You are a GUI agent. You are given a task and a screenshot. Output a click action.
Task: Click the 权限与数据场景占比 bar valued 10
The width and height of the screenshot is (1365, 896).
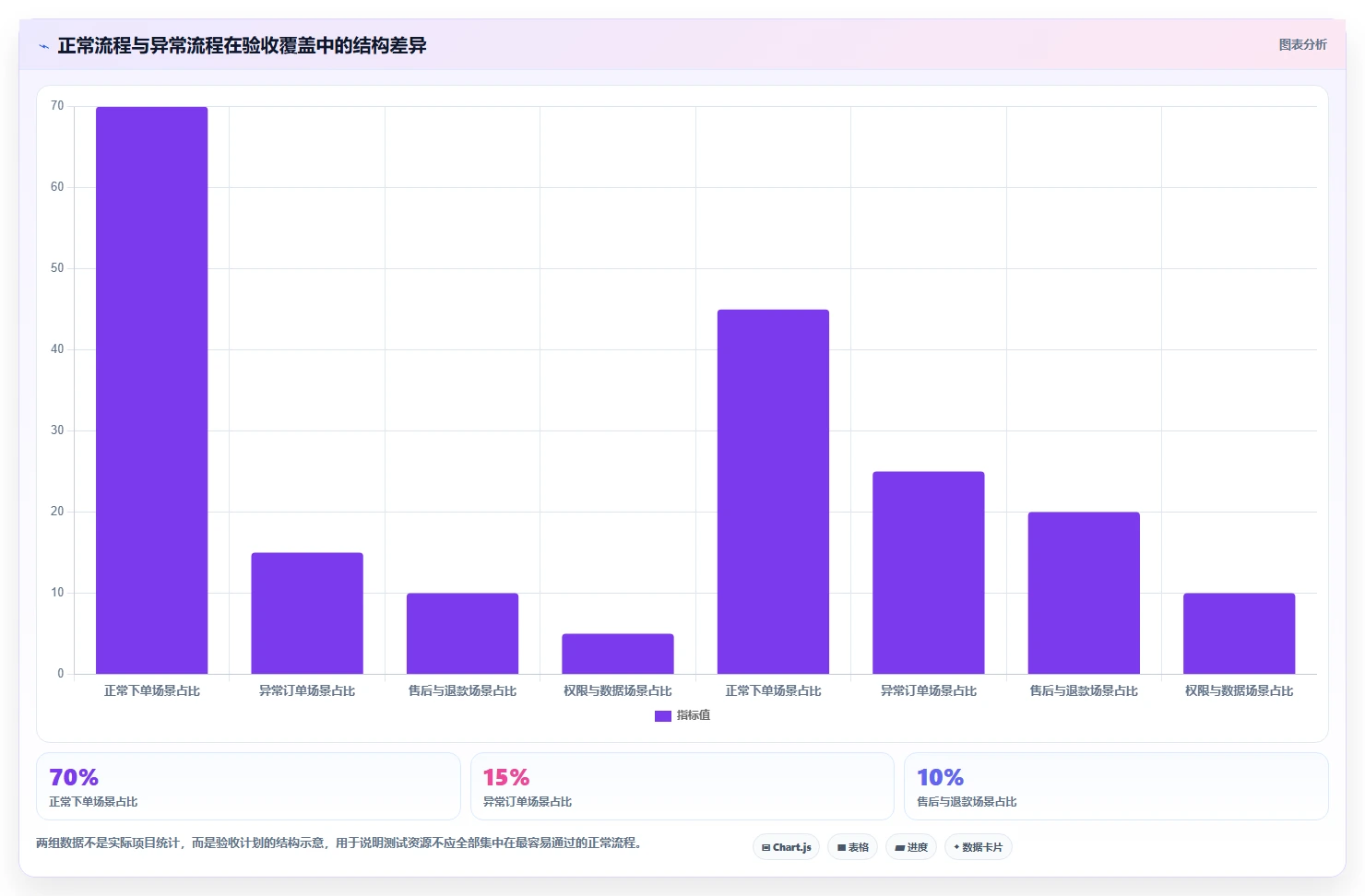pos(1240,633)
